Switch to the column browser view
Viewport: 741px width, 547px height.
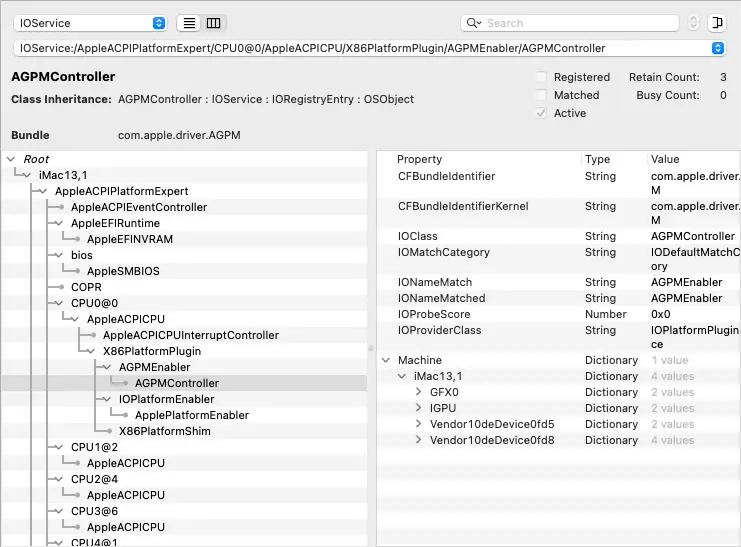[x=214, y=23]
